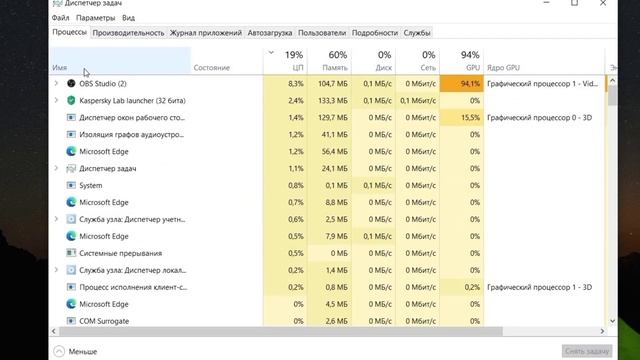Expand the Диспетчер задач process group
Image resolution: width=640 pixels, height=360 pixels.
point(56,168)
